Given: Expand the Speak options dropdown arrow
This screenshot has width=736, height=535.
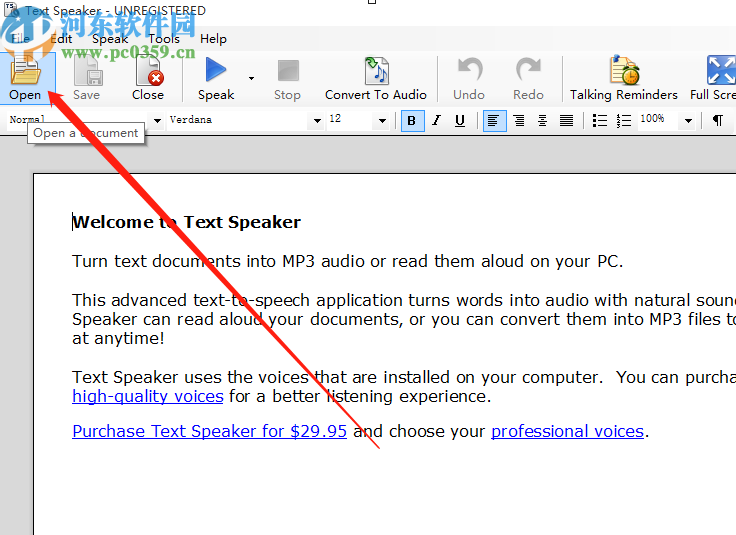Looking at the screenshot, I should 252,78.
